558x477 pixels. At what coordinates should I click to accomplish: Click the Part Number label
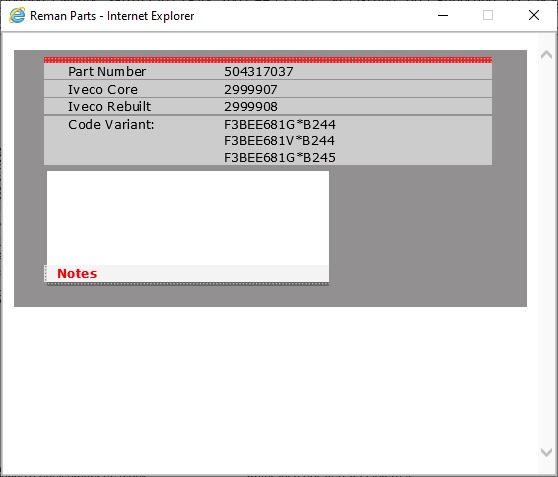pos(107,72)
